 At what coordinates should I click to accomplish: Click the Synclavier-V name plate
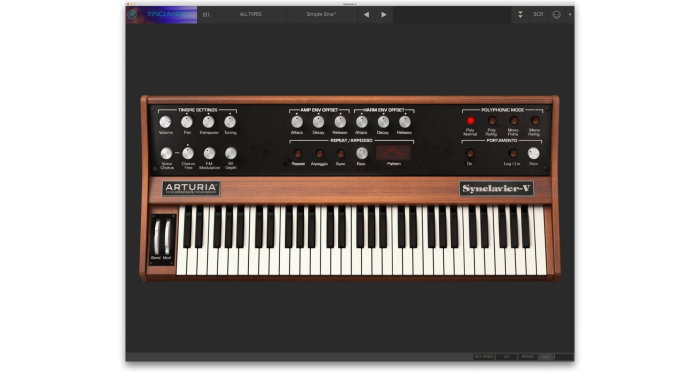(x=496, y=188)
